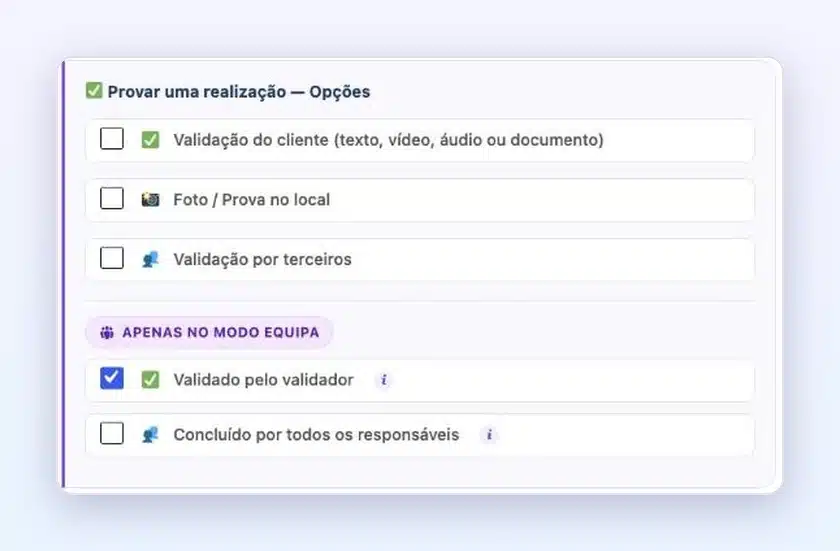Click the Provar uma realização — Opções heading
Screen dimensions: 840x551
point(239,92)
